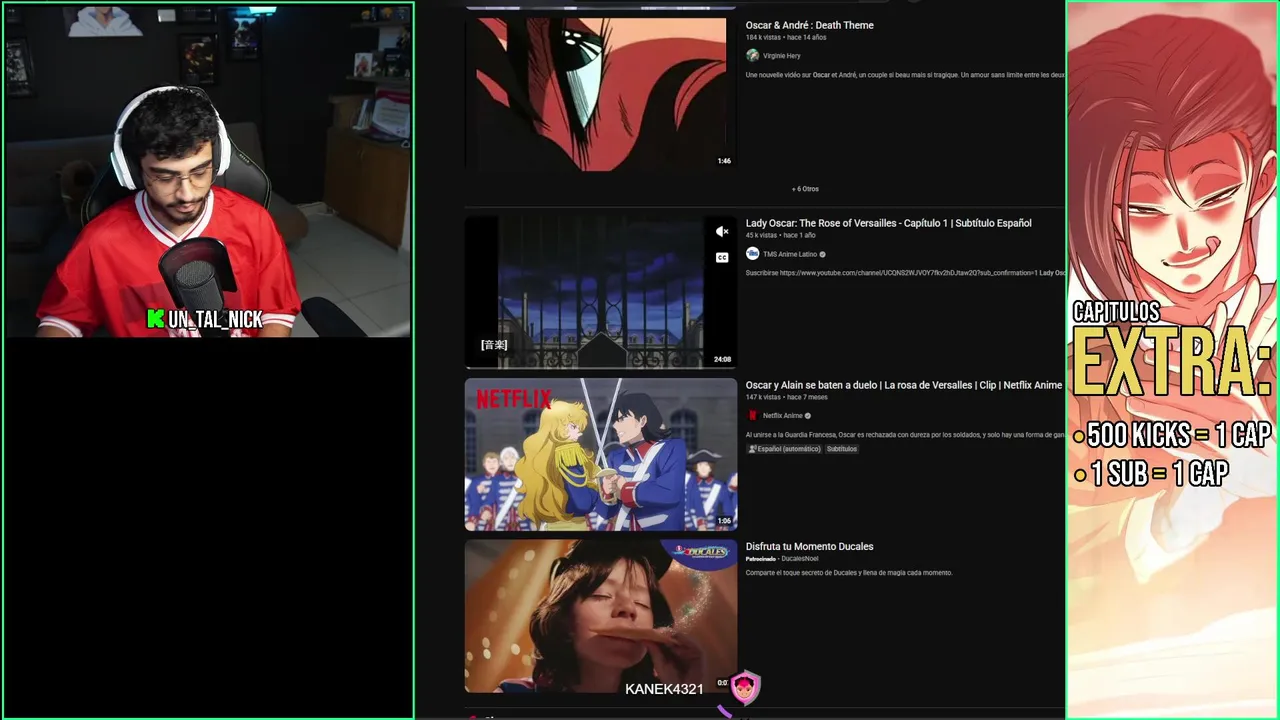The image size is (1280, 720).
Task: Open 'Disfruta tu Momento Ducales' ad title
Action: pyautogui.click(x=809, y=547)
